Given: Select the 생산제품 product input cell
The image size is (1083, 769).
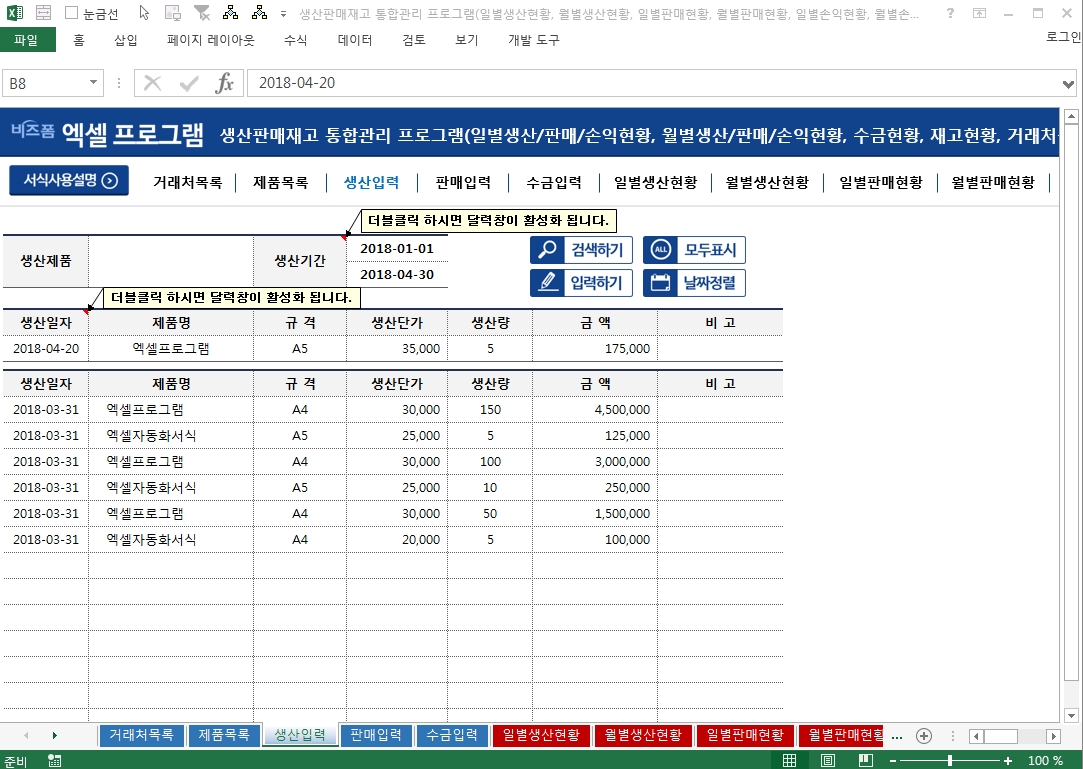Looking at the screenshot, I should pyautogui.click(x=170, y=261).
